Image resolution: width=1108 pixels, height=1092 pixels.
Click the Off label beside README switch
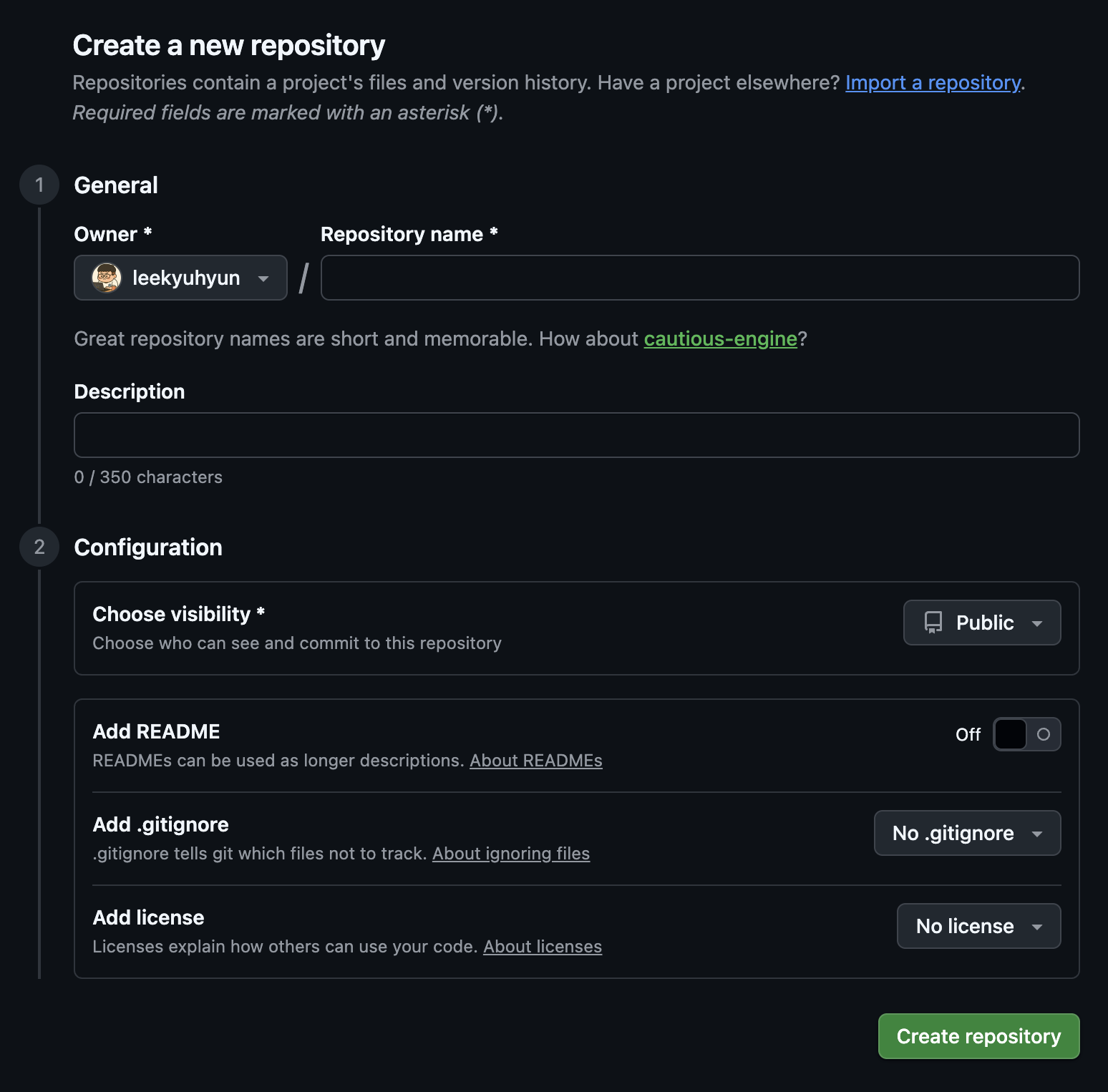coord(968,735)
